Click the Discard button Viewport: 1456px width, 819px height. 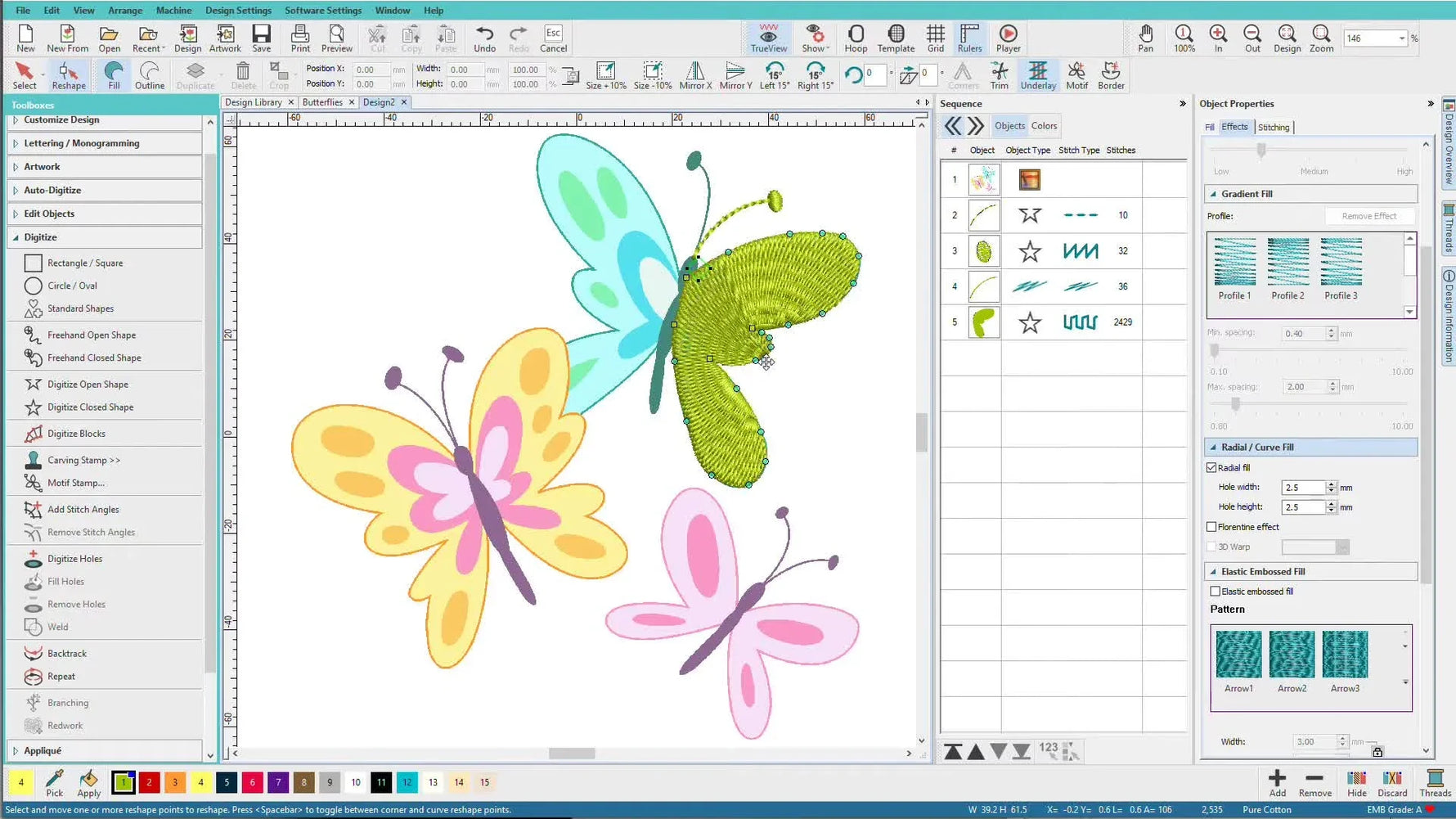tap(1392, 783)
